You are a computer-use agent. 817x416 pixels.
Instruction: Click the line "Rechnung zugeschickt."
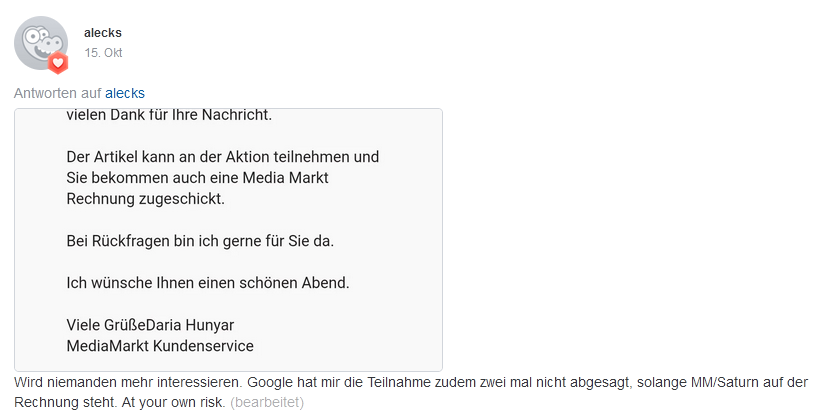click(x=145, y=199)
